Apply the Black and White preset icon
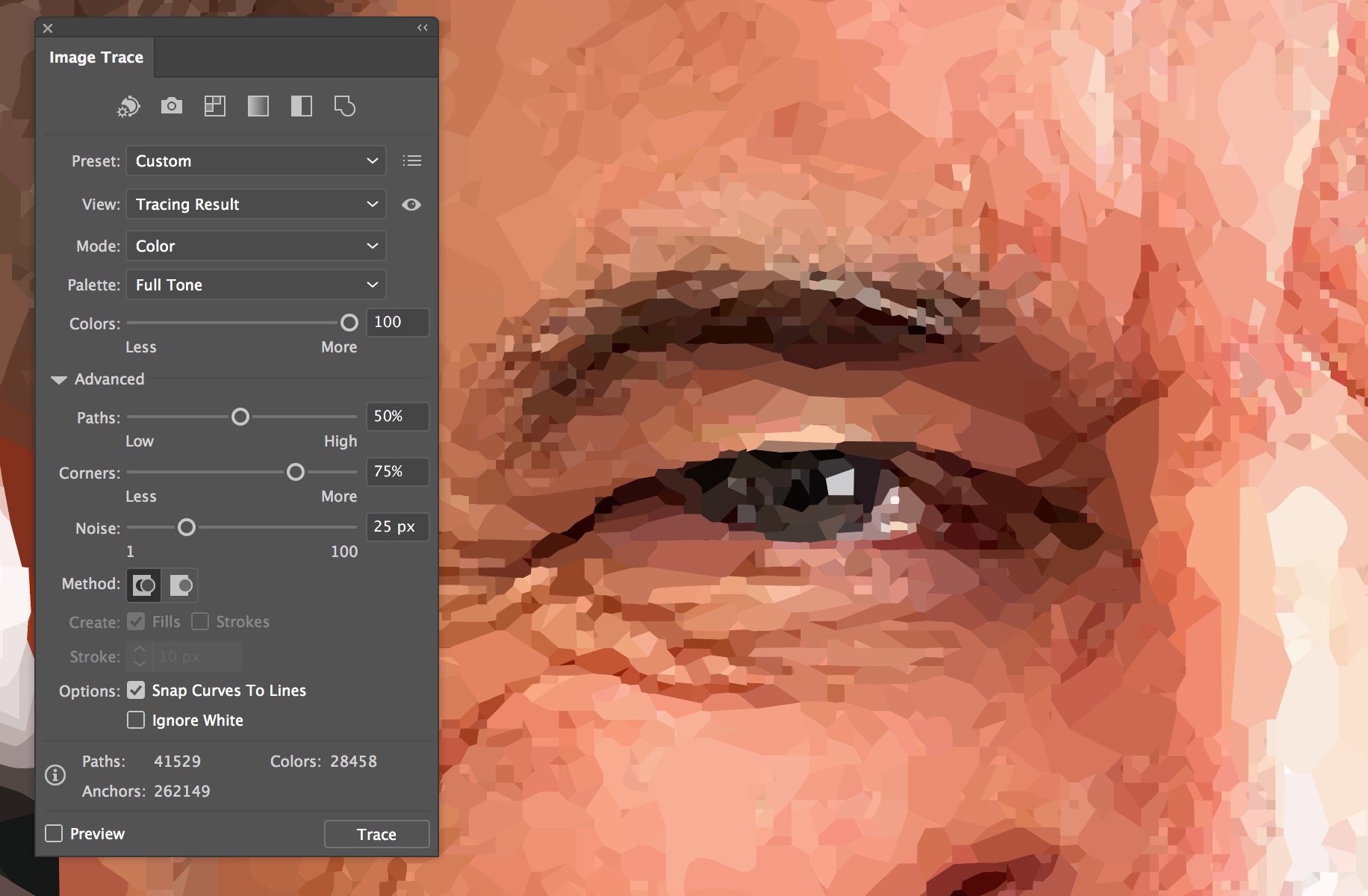Screen dimensions: 1368x896 pos(302,106)
